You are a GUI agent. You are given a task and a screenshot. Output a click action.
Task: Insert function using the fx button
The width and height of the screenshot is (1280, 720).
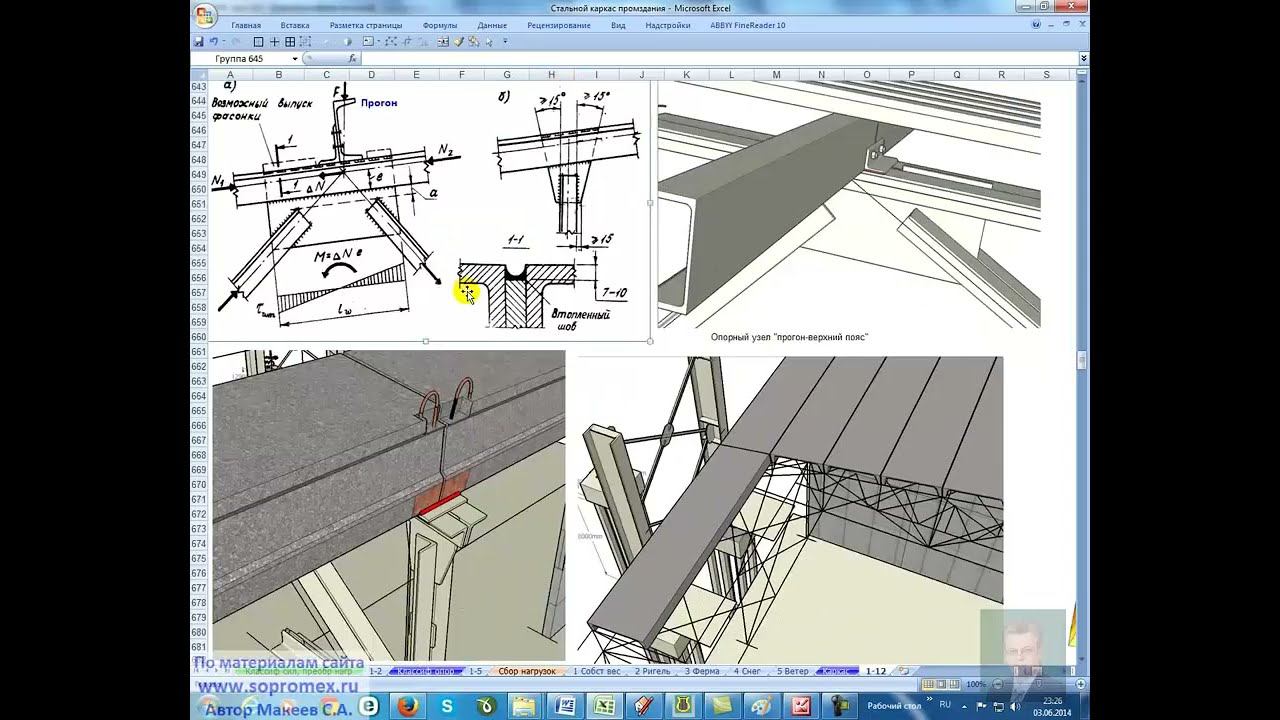click(x=352, y=59)
